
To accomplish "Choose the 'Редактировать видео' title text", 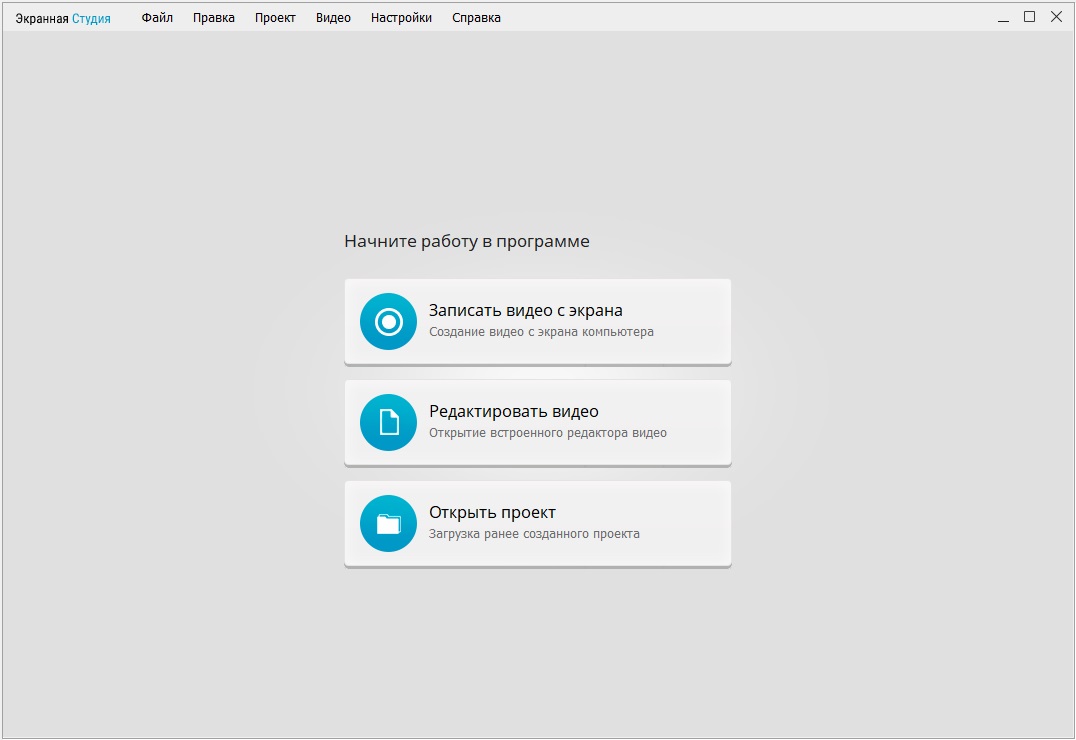I will click(514, 411).
